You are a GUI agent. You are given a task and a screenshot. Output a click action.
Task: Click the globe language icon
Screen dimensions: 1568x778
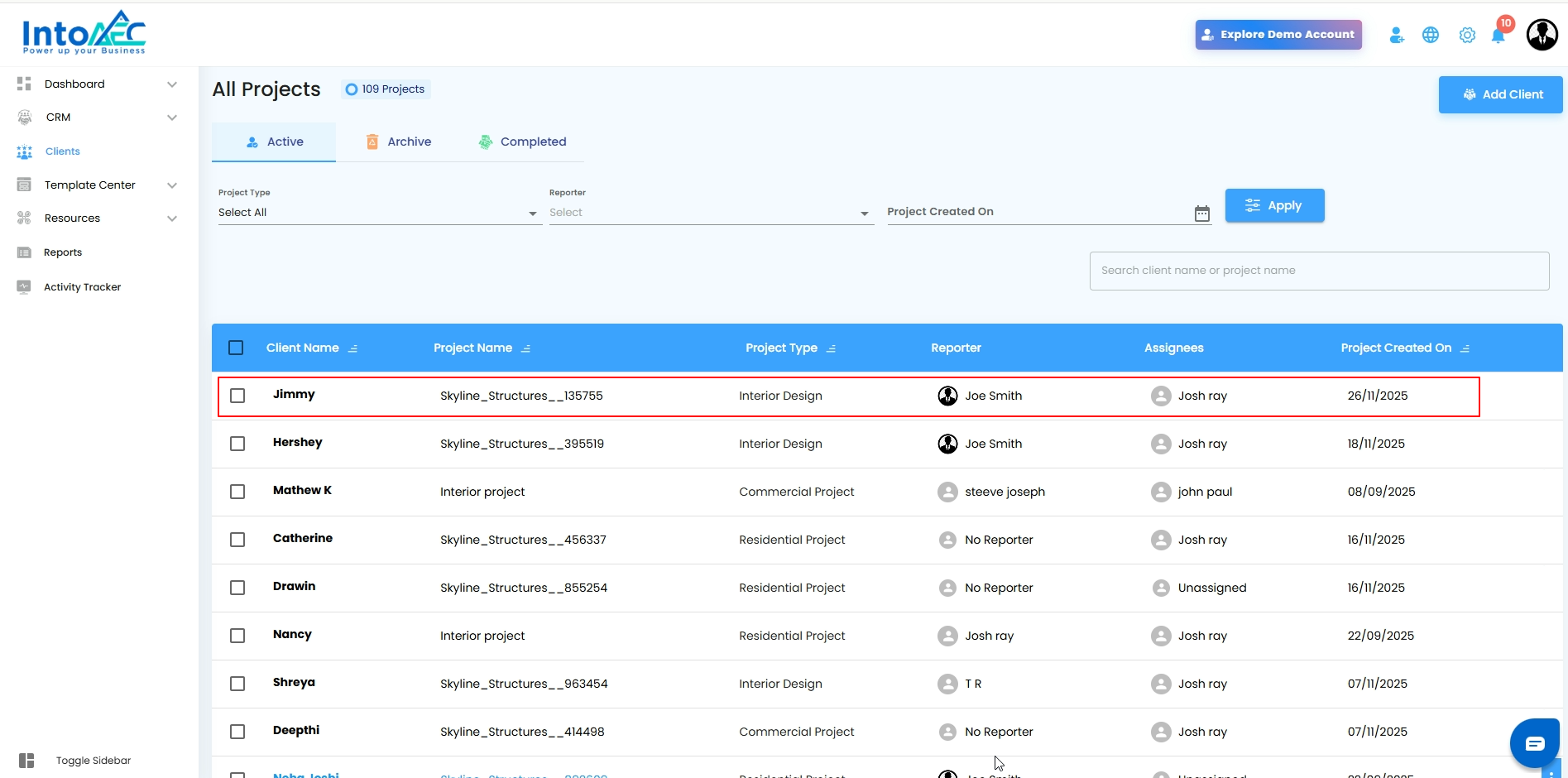1431,35
